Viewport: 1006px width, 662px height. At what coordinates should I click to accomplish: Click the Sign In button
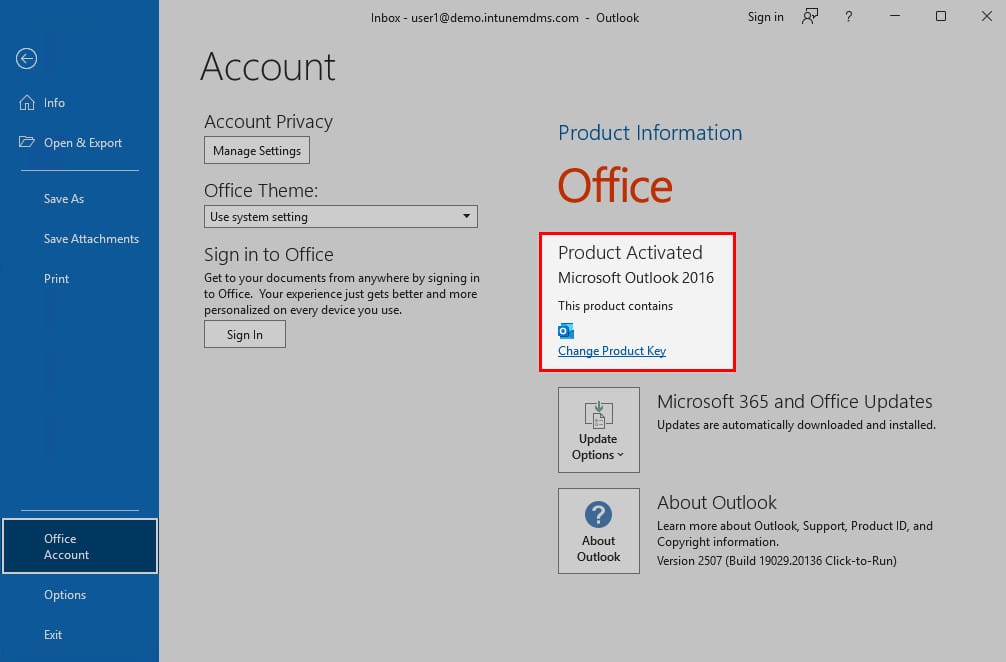(x=244, y=334)
